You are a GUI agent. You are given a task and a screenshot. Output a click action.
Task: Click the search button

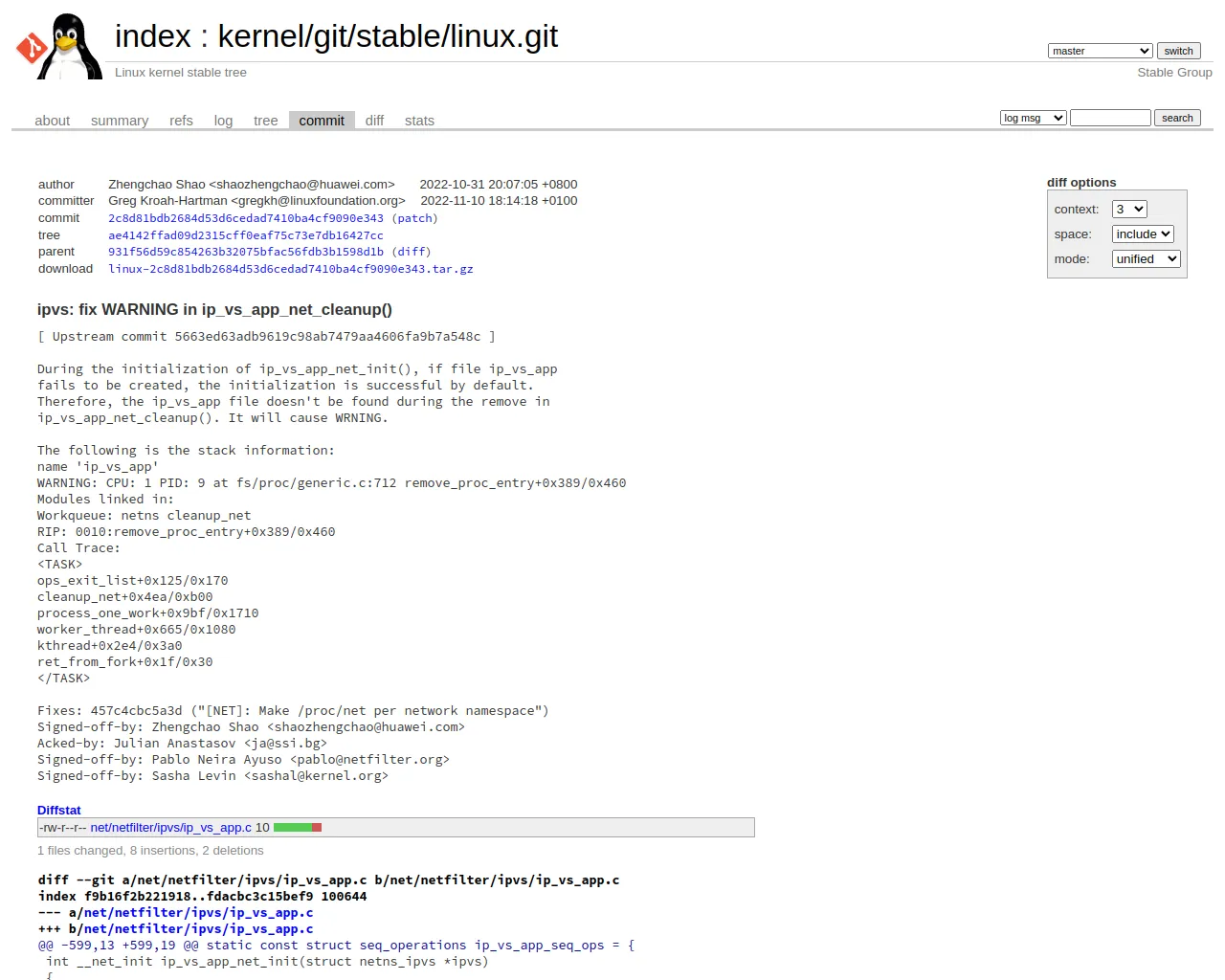tap(1177, 118)
